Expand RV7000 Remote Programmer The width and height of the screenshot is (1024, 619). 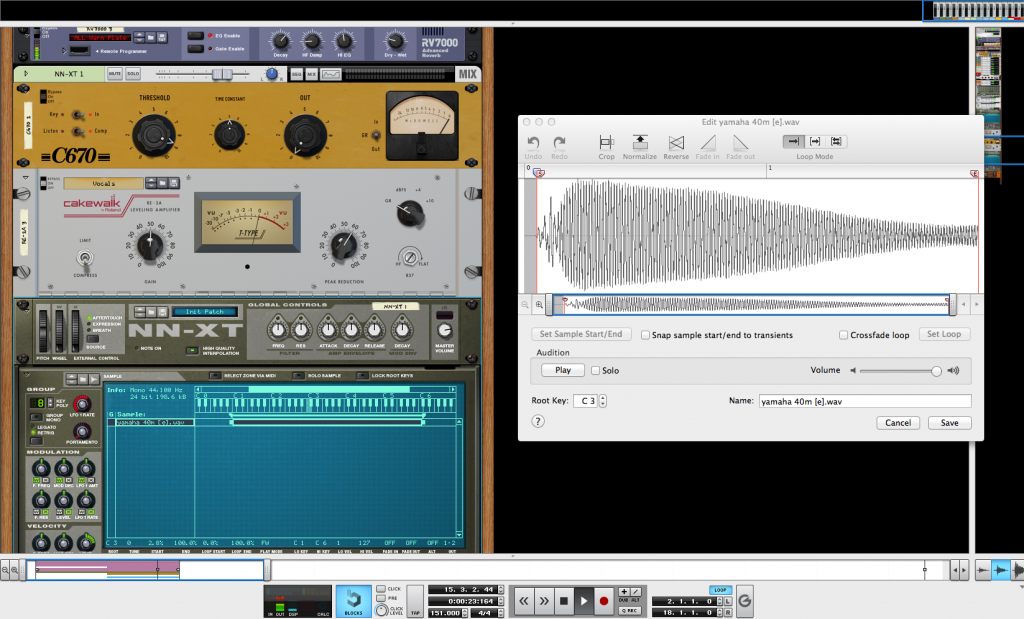[x=64, y=50]
